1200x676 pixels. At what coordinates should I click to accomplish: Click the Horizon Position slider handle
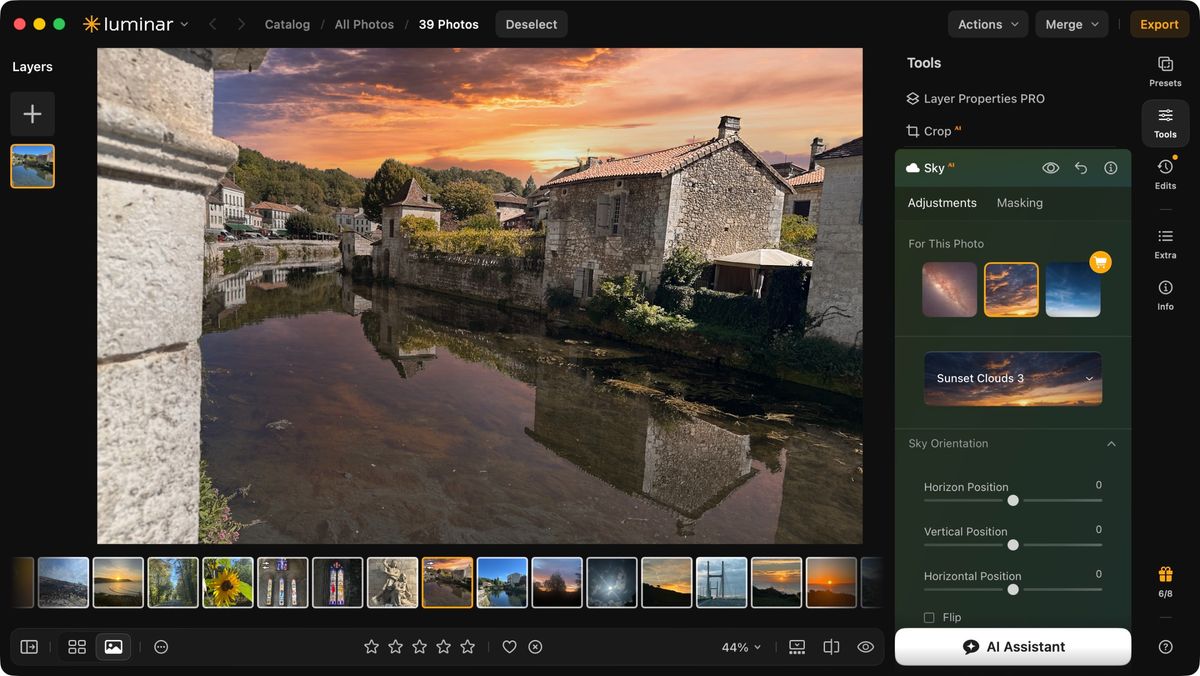click(x=1013, y=500)
